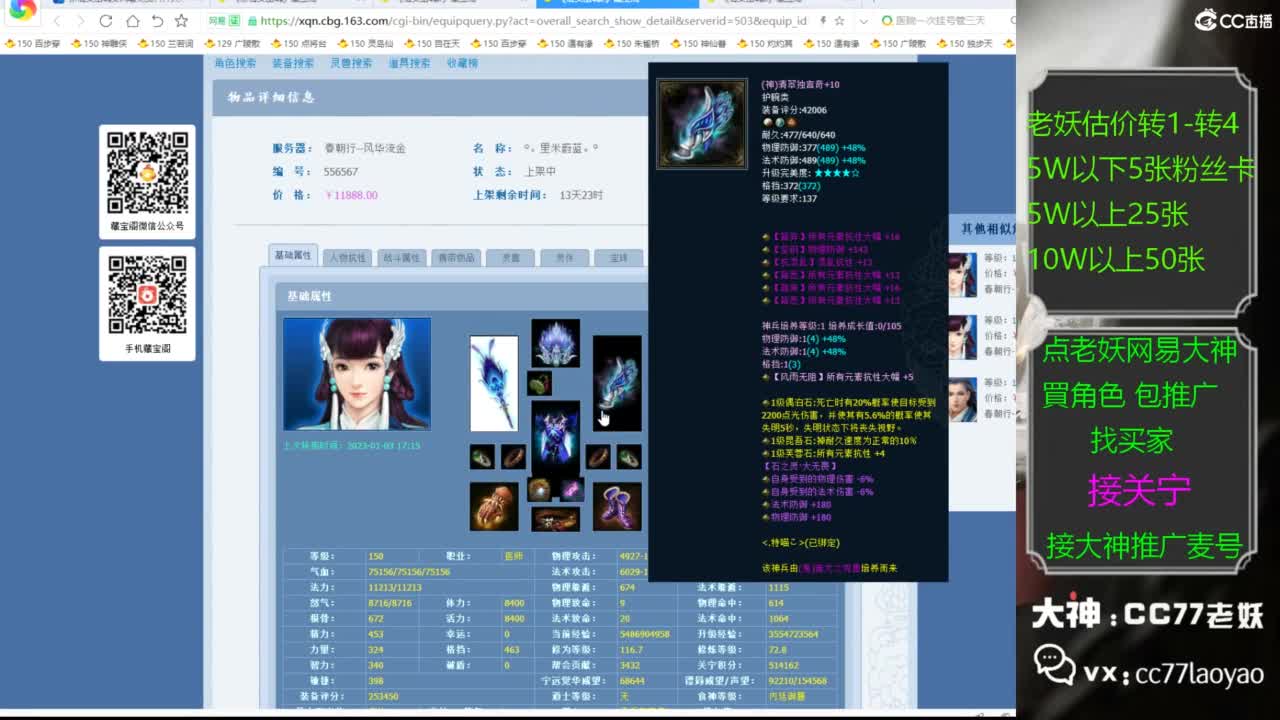Open the 129 广陵散 bookmark

(x=232, y=44)
